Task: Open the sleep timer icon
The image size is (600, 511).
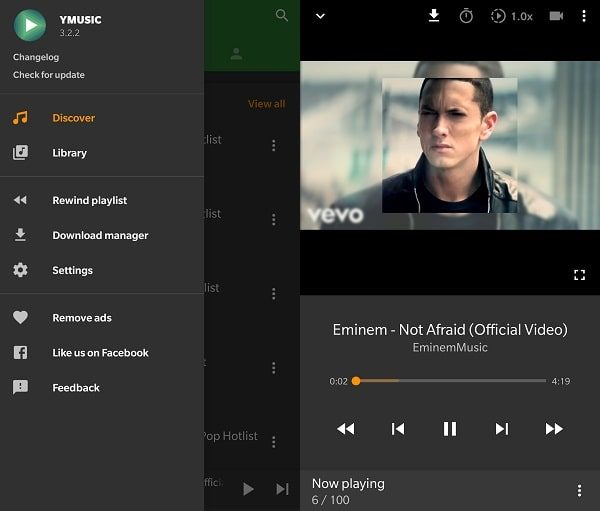Action: tap(466, 16)
